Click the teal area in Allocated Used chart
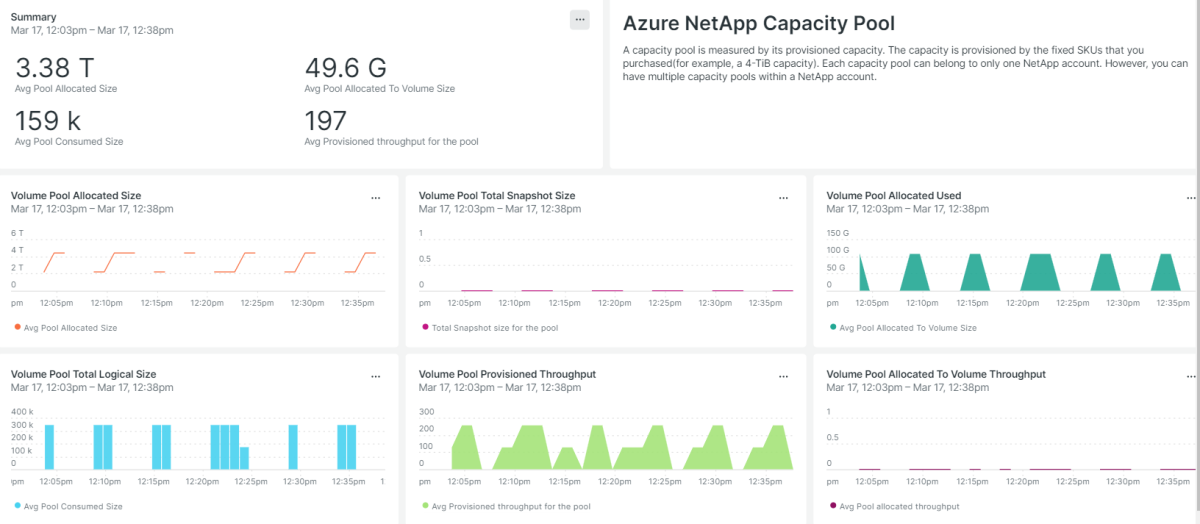The image size is (1200, 524). click(x=1041, y=275)
